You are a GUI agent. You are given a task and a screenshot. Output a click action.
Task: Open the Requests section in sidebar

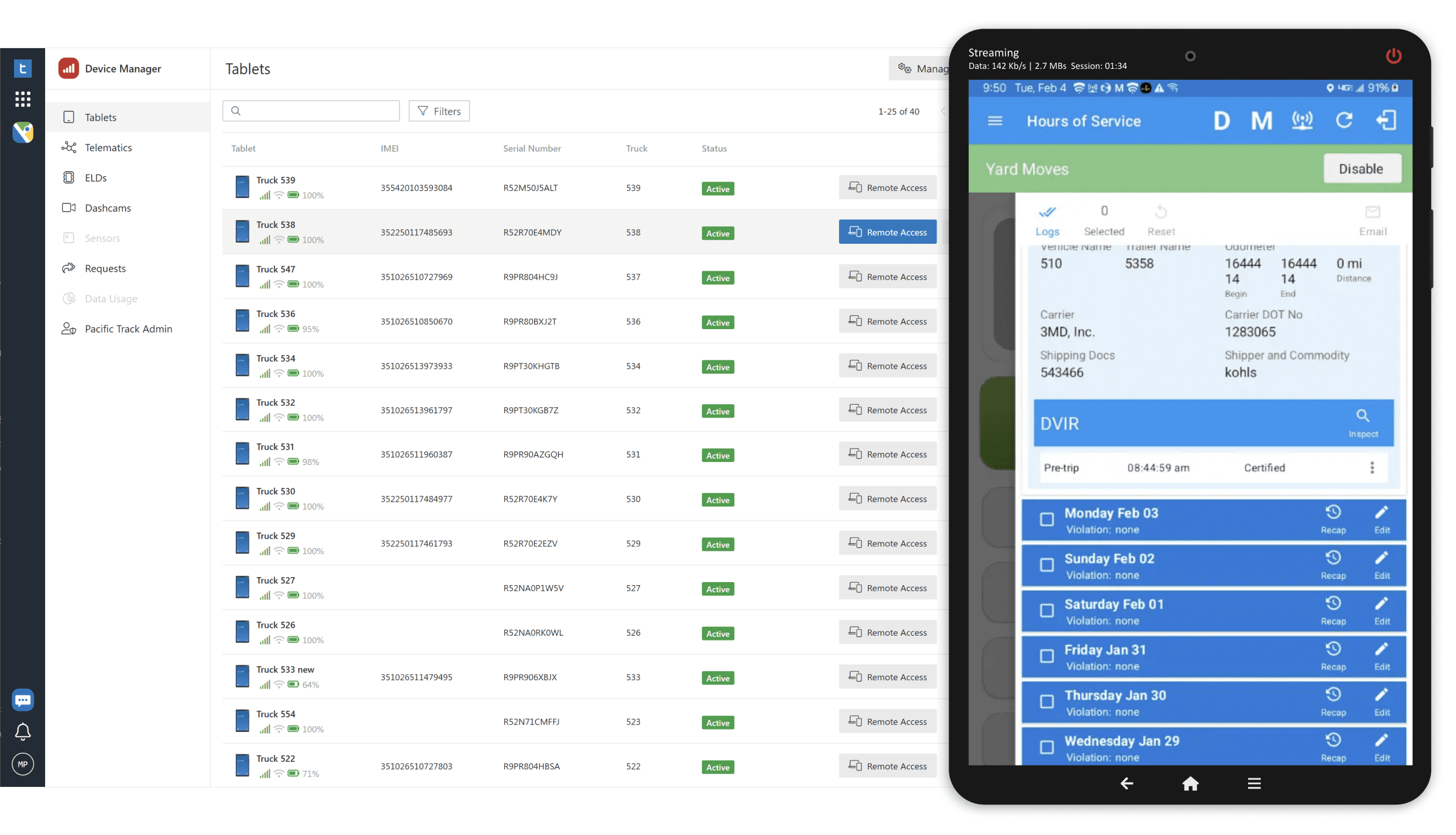click(x=104, y=268)
